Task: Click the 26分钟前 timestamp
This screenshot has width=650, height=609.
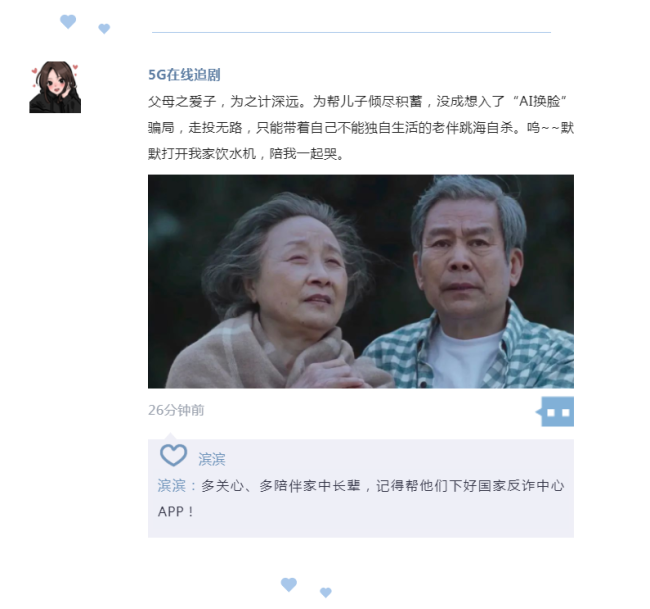Action: 176,410
